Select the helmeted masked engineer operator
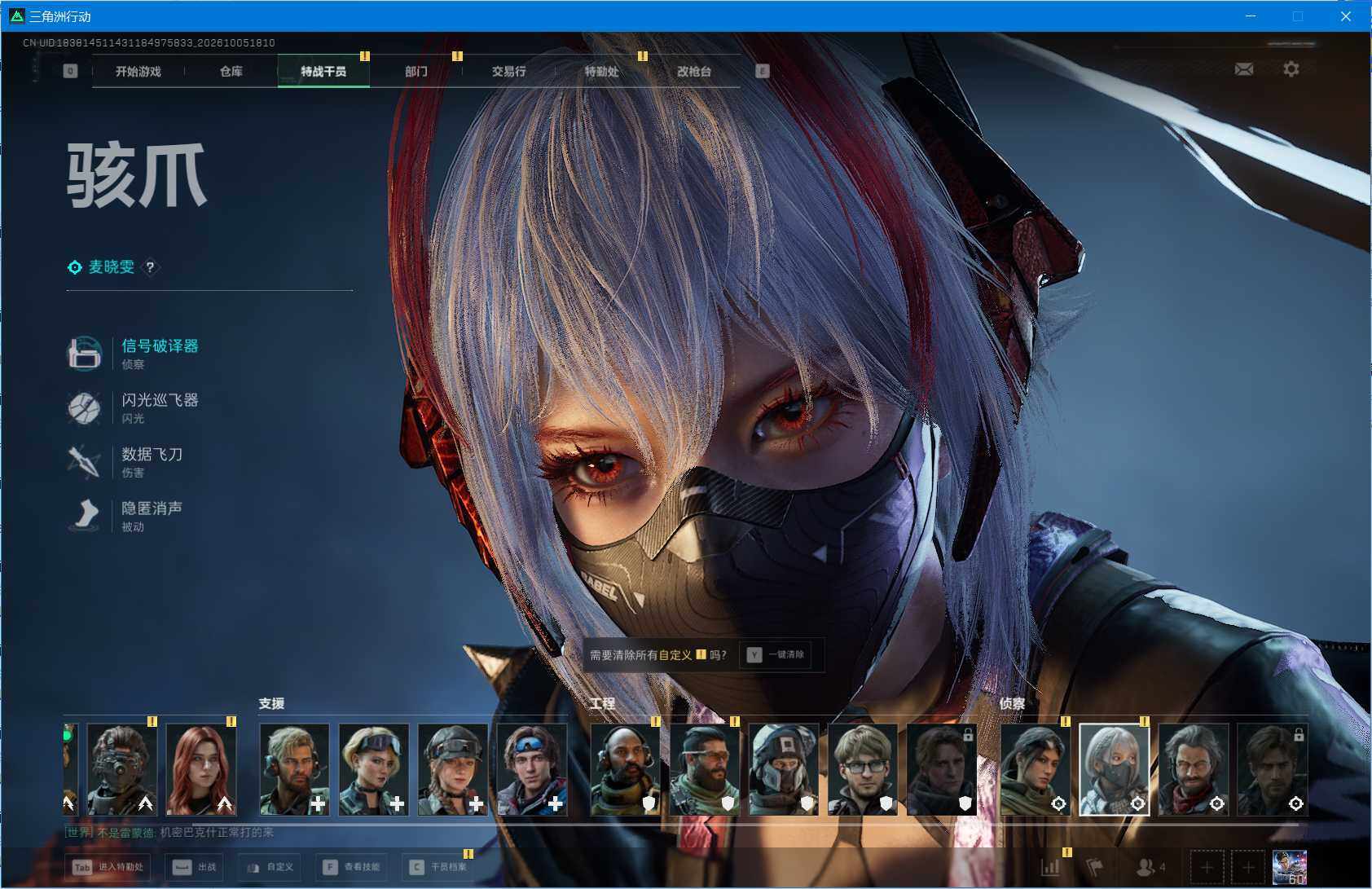The width and height of the screenshot is (1372, 889). coord(784,769)
